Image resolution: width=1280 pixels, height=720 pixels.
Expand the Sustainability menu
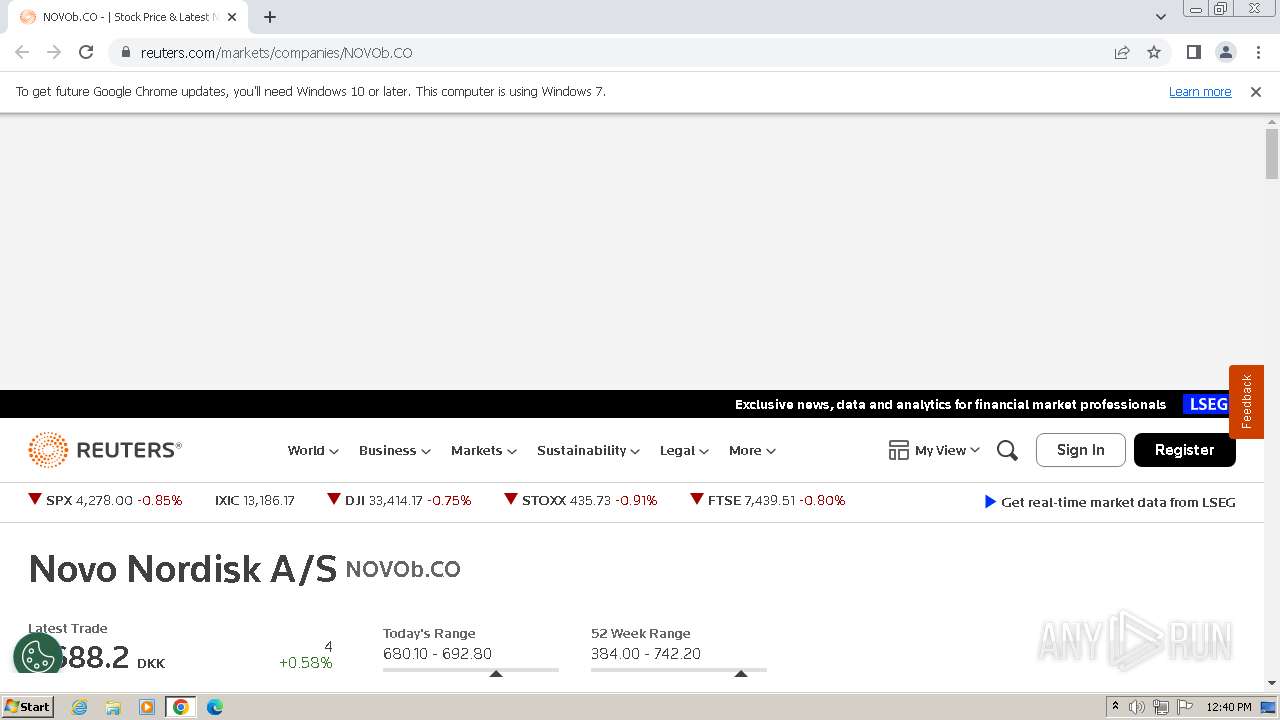coord(588,451)
